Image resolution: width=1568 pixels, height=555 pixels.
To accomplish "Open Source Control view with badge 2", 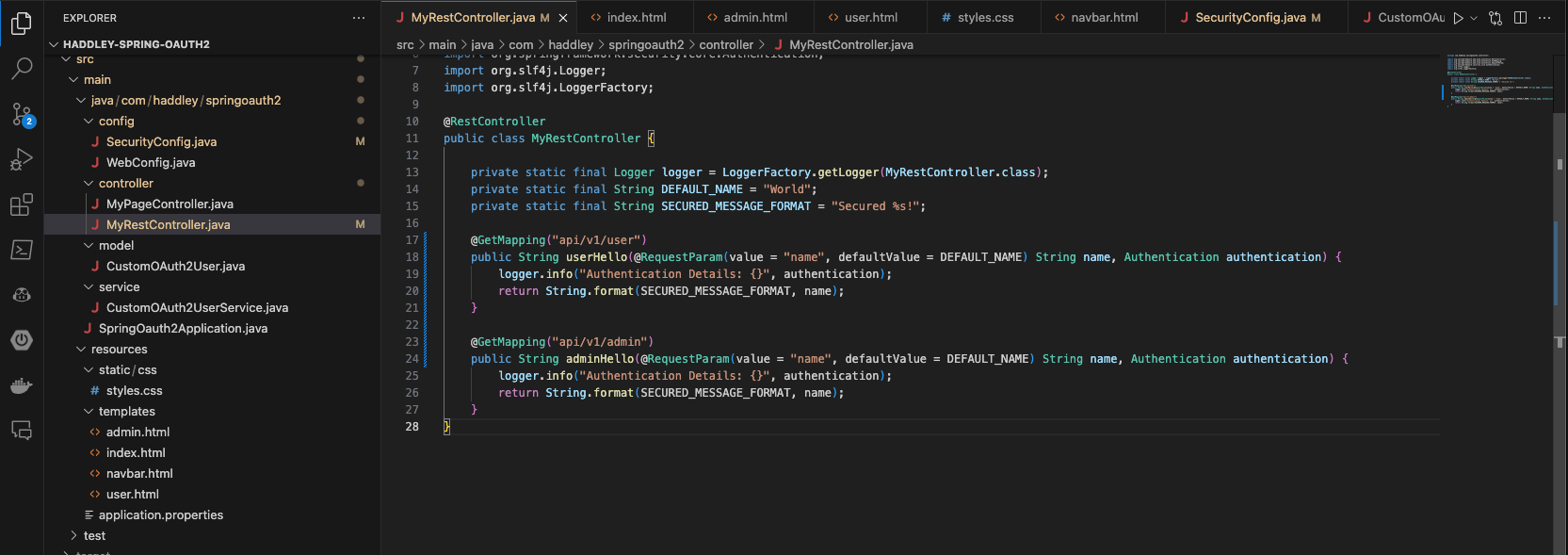I will coord(22,114).
